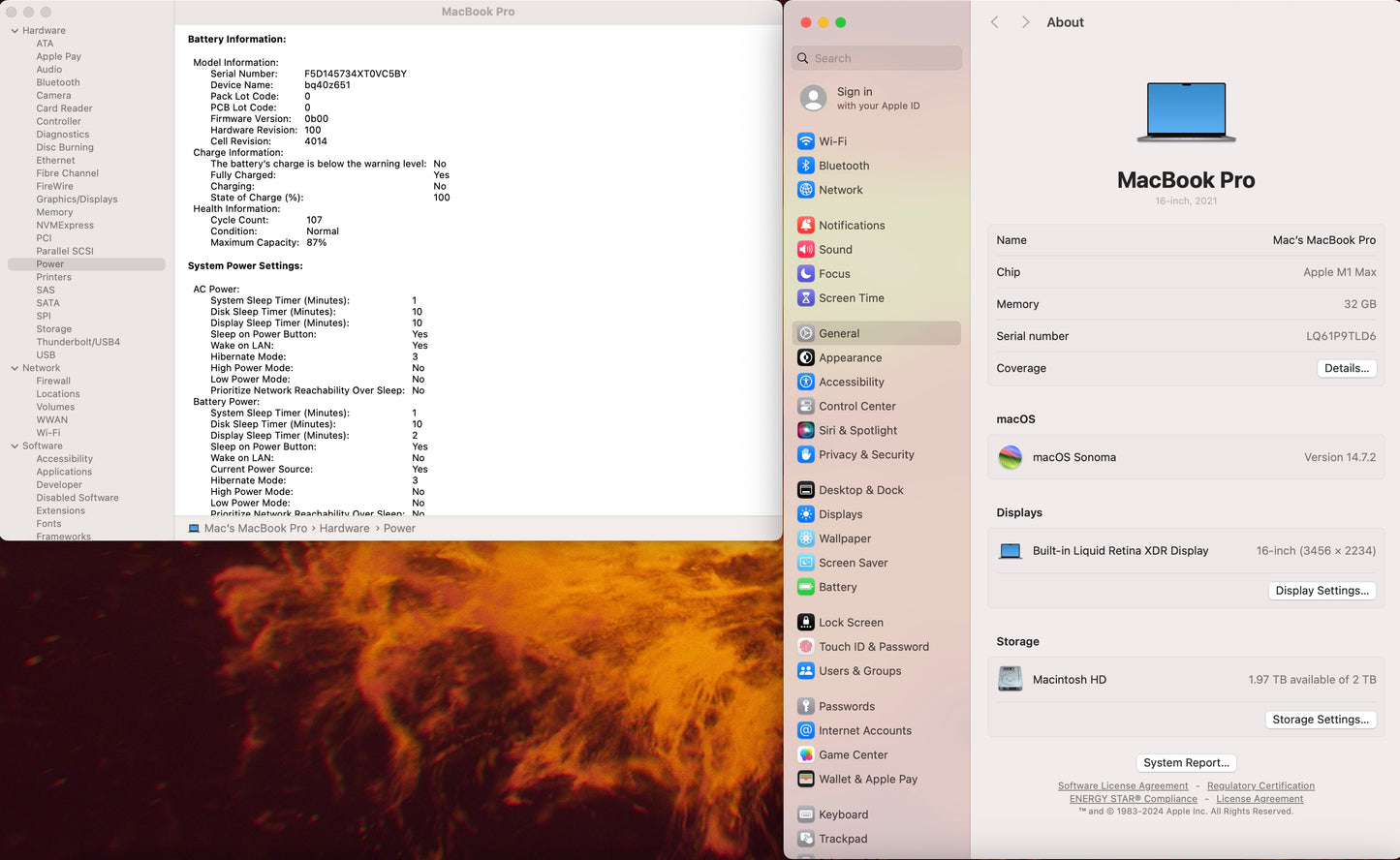Open the Notifications settings icon

click(805, 226)
